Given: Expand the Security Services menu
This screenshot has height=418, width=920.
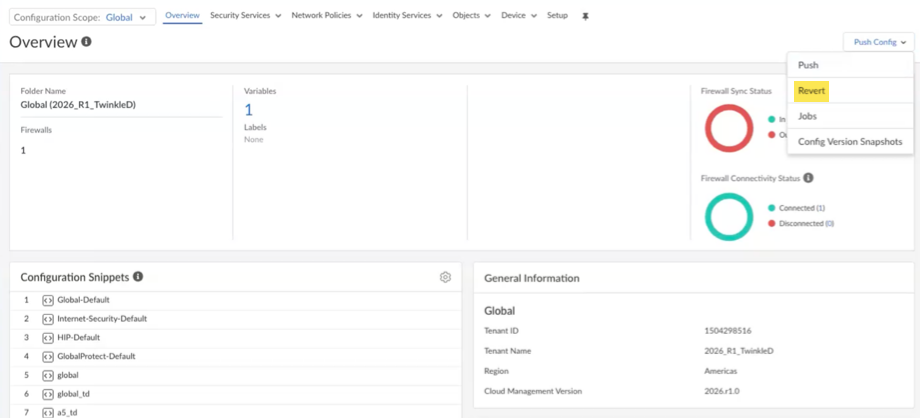Looking at the screenshot, I should point(245,16).
